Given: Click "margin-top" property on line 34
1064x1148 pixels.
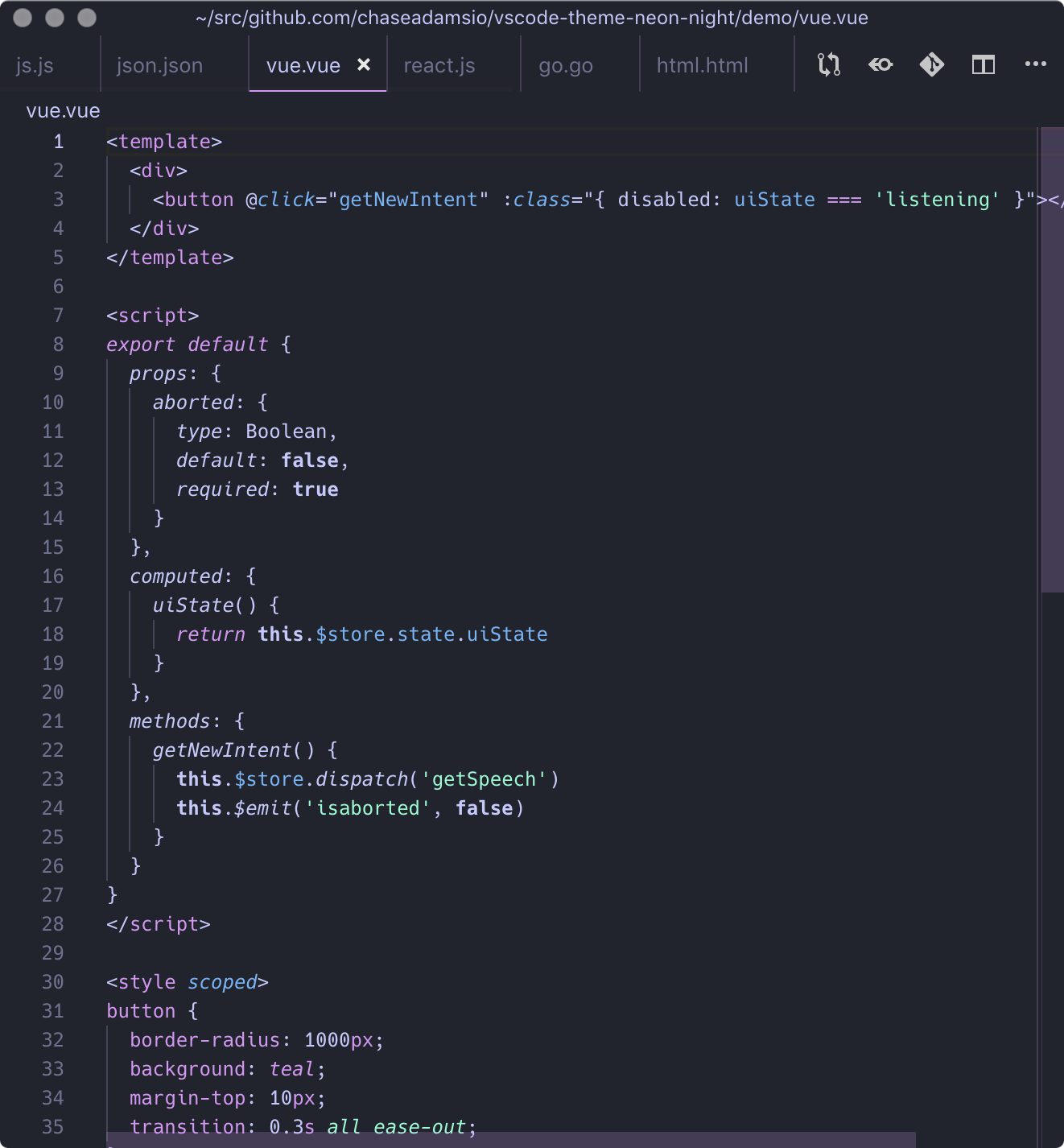Looking at the screenshot, I should pos(188,1098).
